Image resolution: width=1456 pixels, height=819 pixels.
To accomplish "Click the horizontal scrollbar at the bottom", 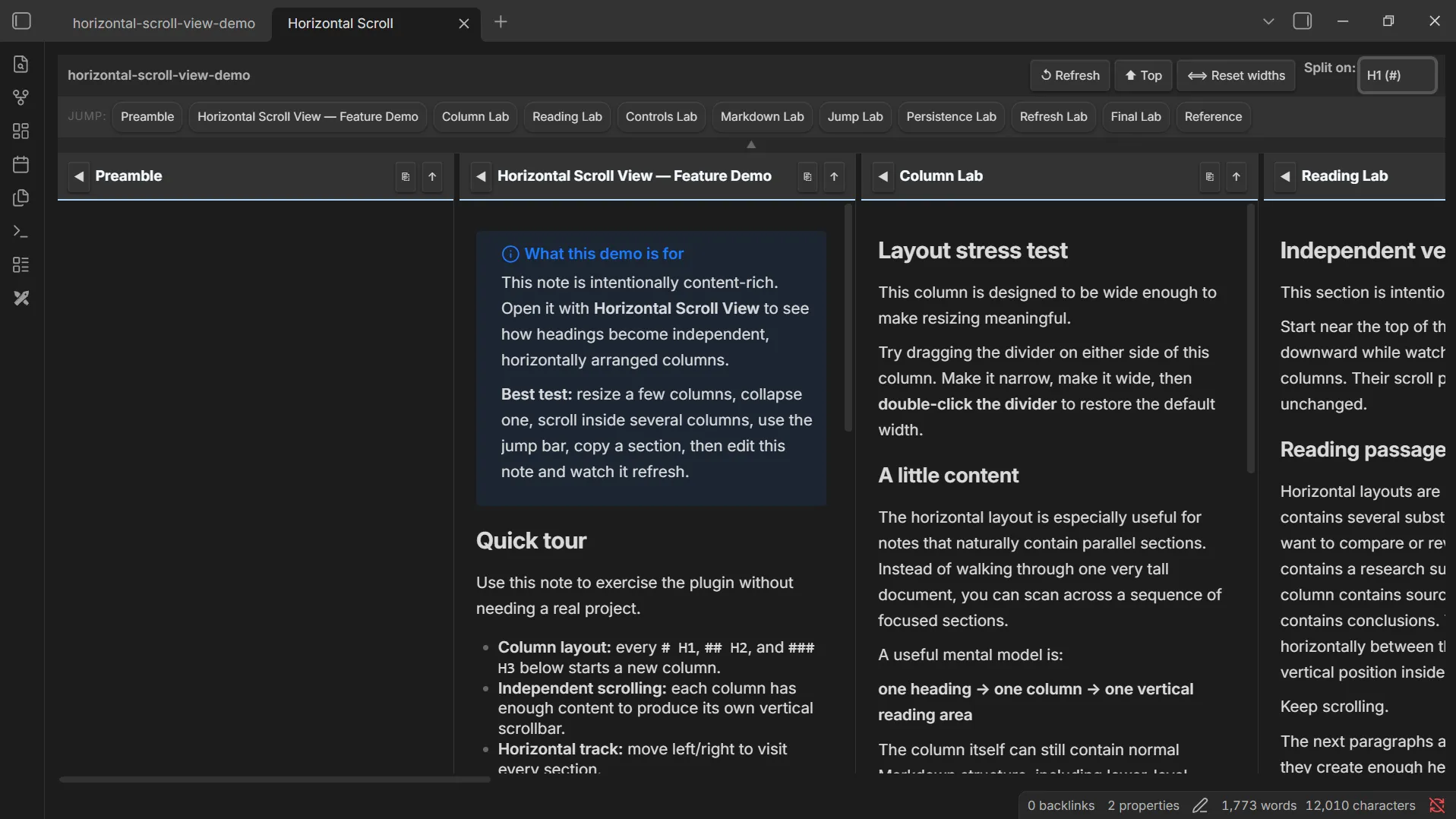I will (275, 779).
